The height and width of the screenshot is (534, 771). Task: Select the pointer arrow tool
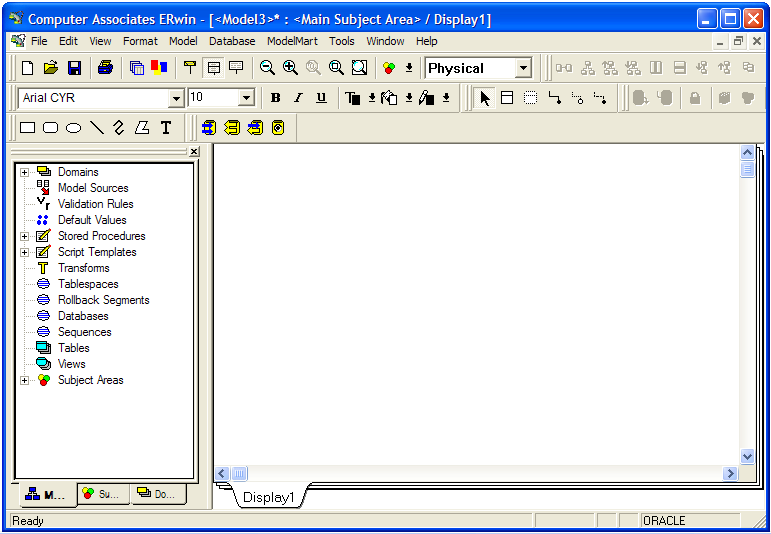tap(485, 98)
